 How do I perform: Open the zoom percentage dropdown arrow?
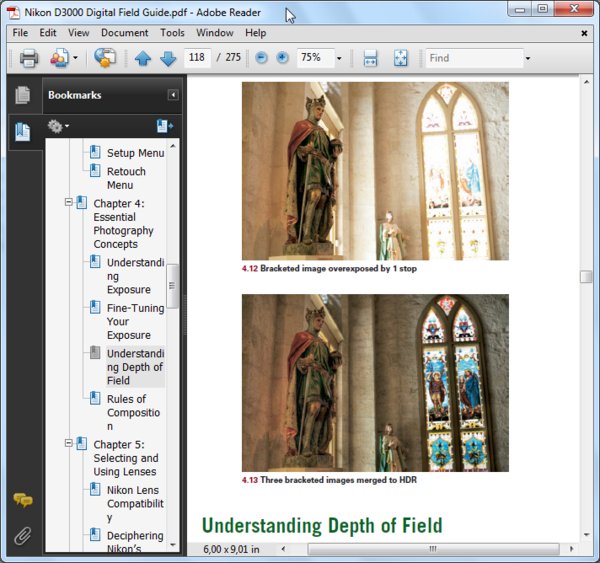(339, 58)
